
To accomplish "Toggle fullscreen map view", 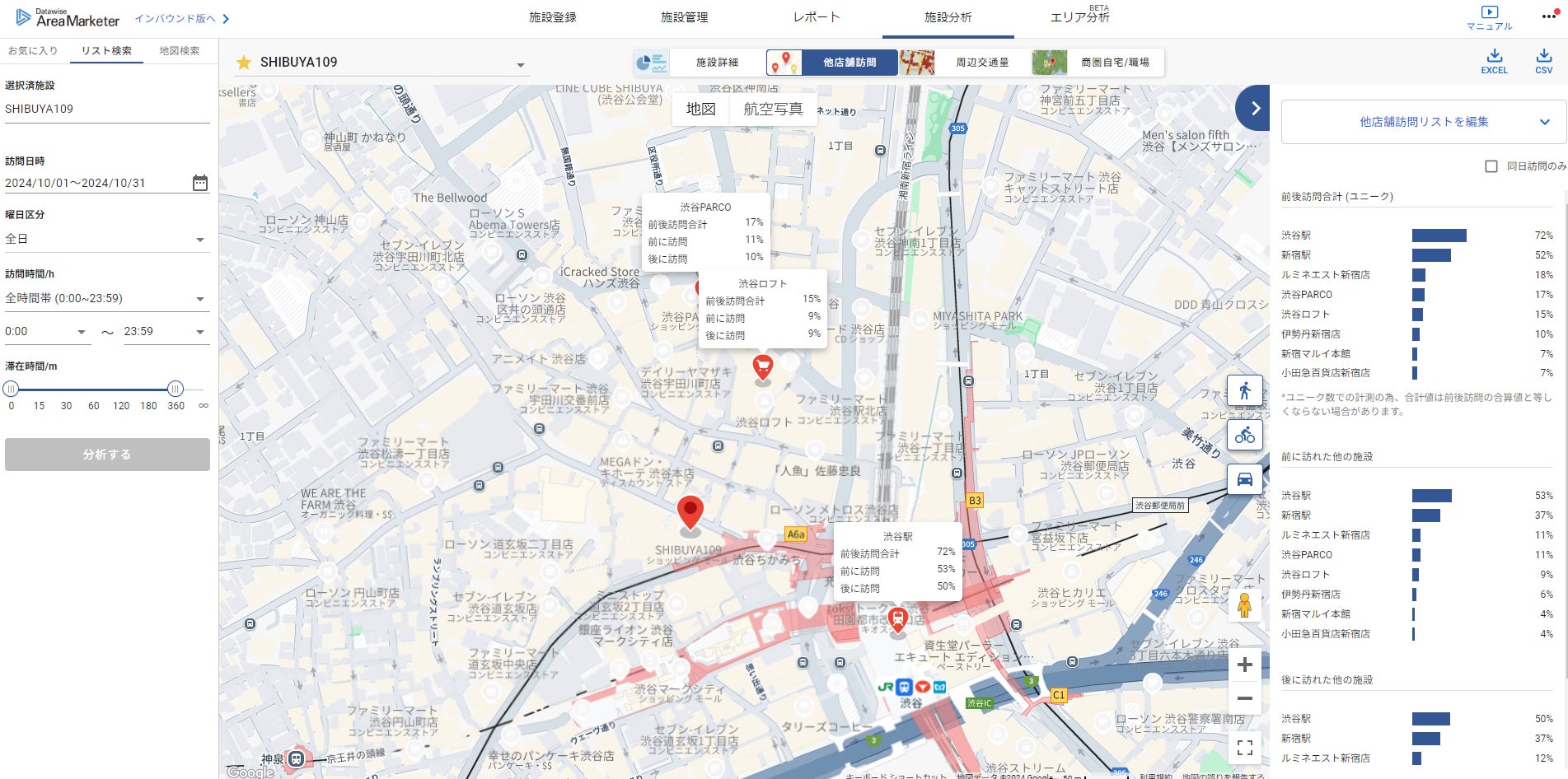I will [1245, 748].
